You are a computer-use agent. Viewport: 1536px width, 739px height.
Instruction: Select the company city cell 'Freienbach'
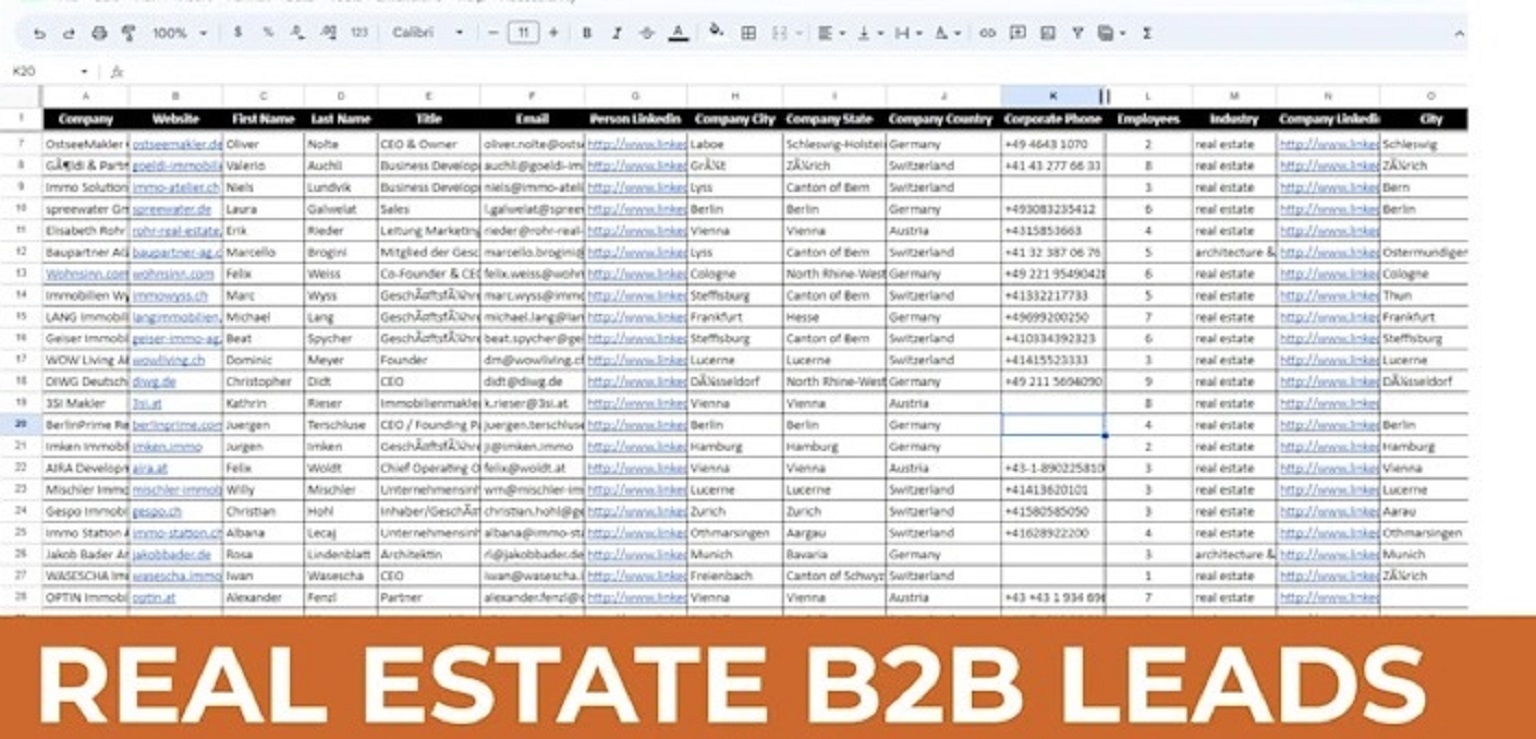click(x=735, y=576)
